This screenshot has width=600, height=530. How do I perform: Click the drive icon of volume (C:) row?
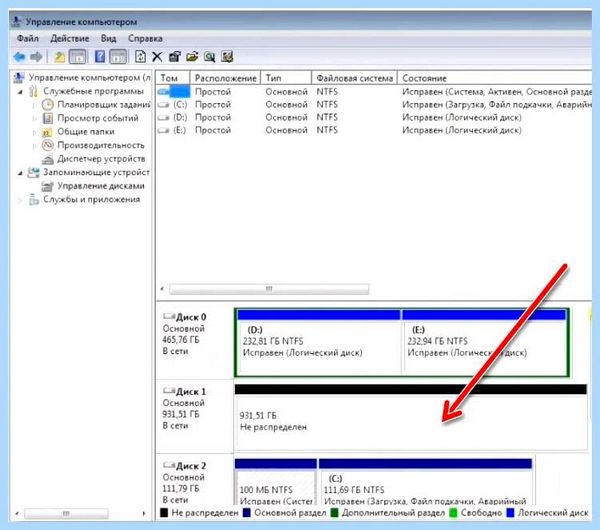163,104
